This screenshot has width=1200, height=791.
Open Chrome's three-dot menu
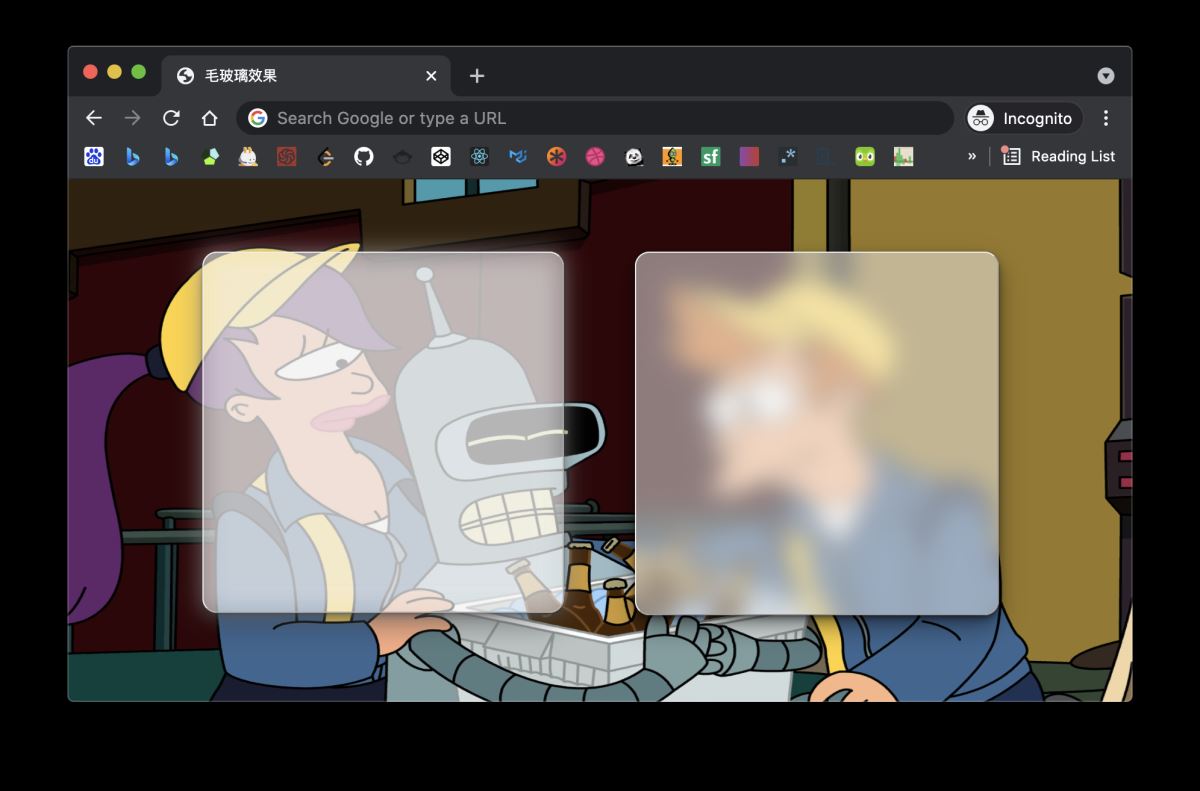point(1105,118)
